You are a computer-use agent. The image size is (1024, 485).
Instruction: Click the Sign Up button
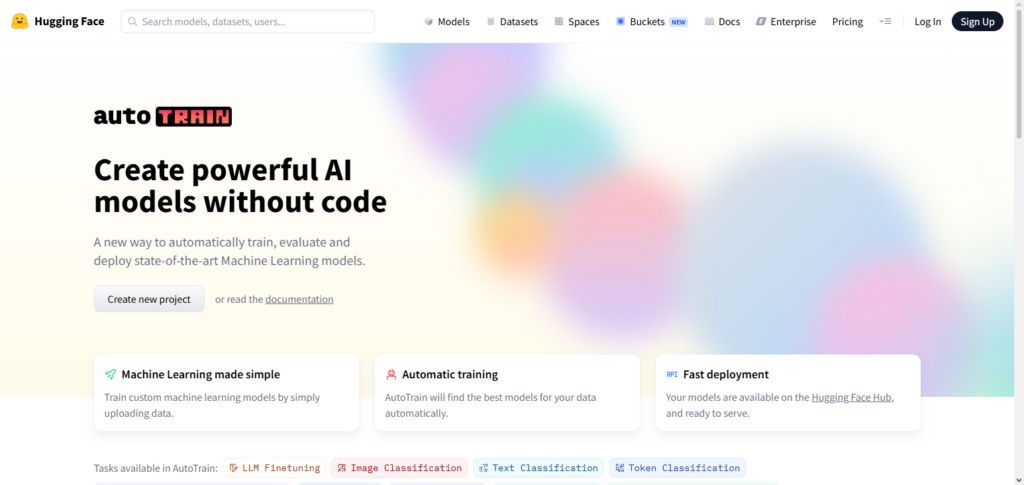(977, 22)
